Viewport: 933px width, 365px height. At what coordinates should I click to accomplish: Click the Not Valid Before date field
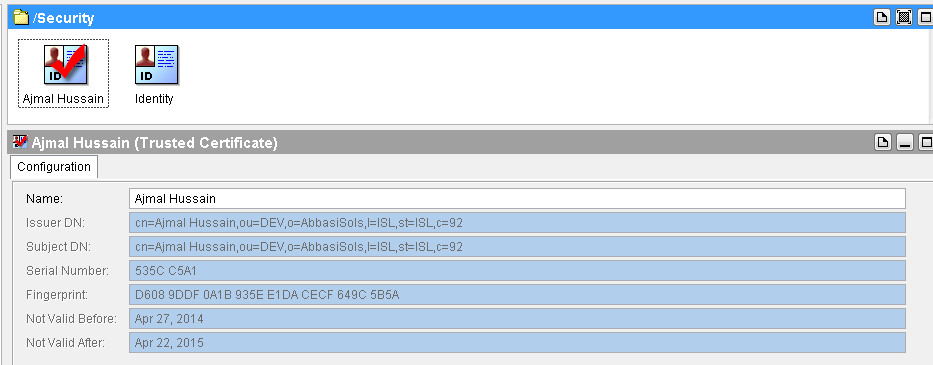click(x=517, y=319)
